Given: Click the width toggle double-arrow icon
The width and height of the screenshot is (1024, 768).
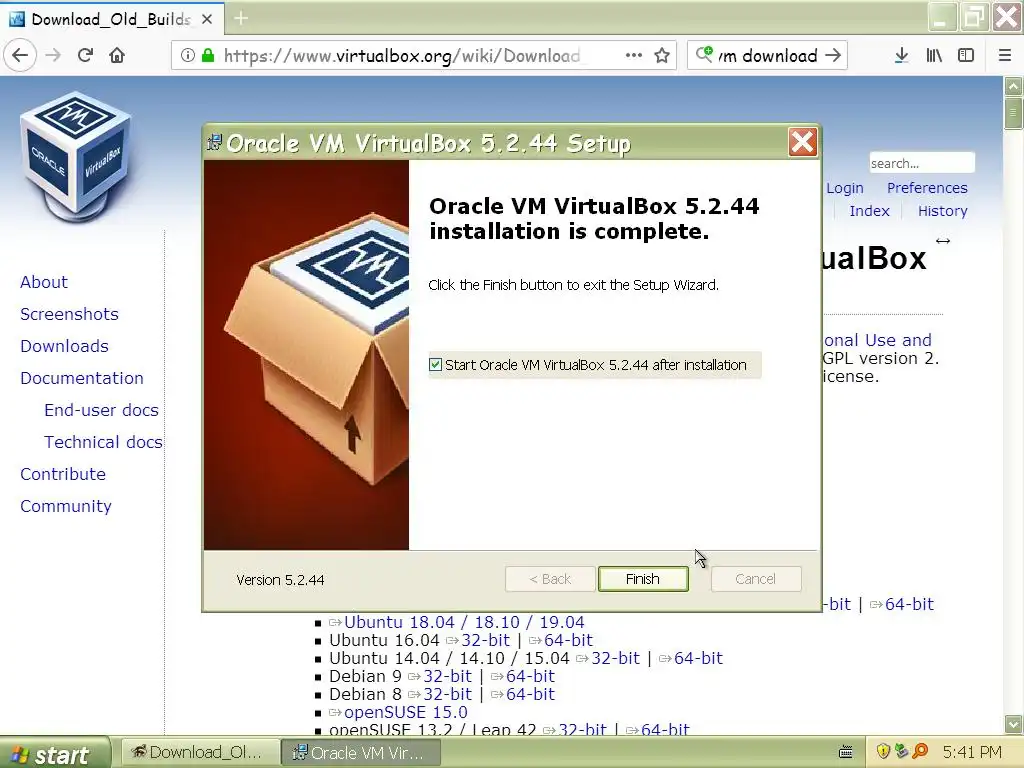Looking at the screenshot, I should (x=942, y=241).
